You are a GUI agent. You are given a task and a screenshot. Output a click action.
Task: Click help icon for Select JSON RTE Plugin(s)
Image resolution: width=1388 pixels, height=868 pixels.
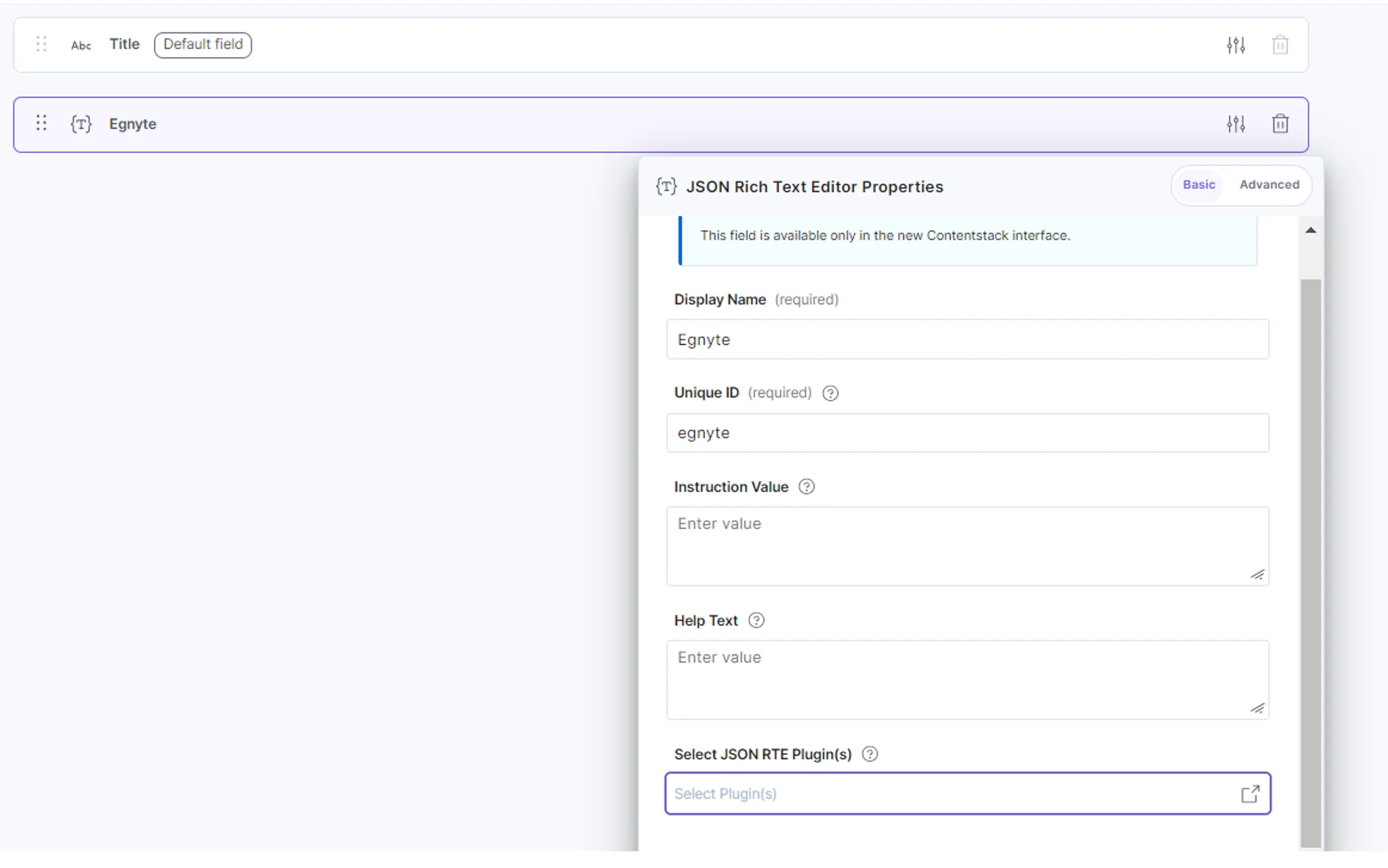(870, 754)
